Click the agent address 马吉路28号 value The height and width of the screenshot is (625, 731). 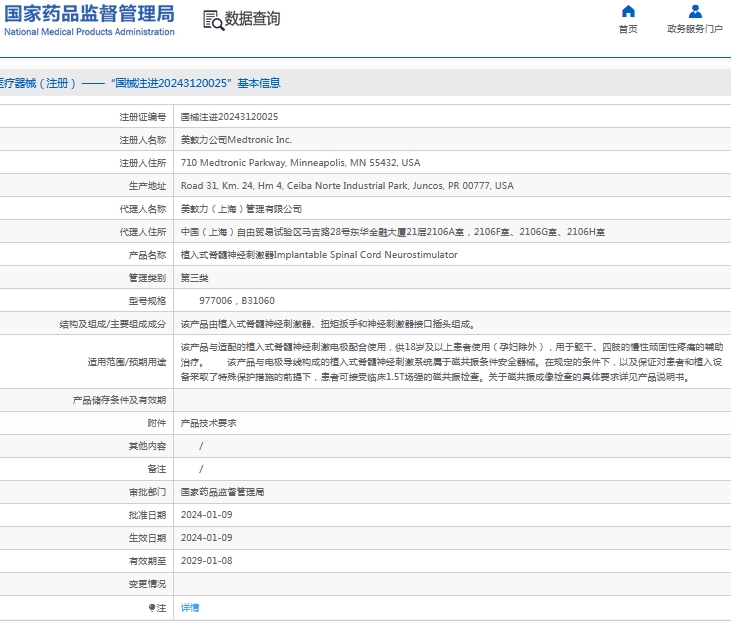pos(393,232)
